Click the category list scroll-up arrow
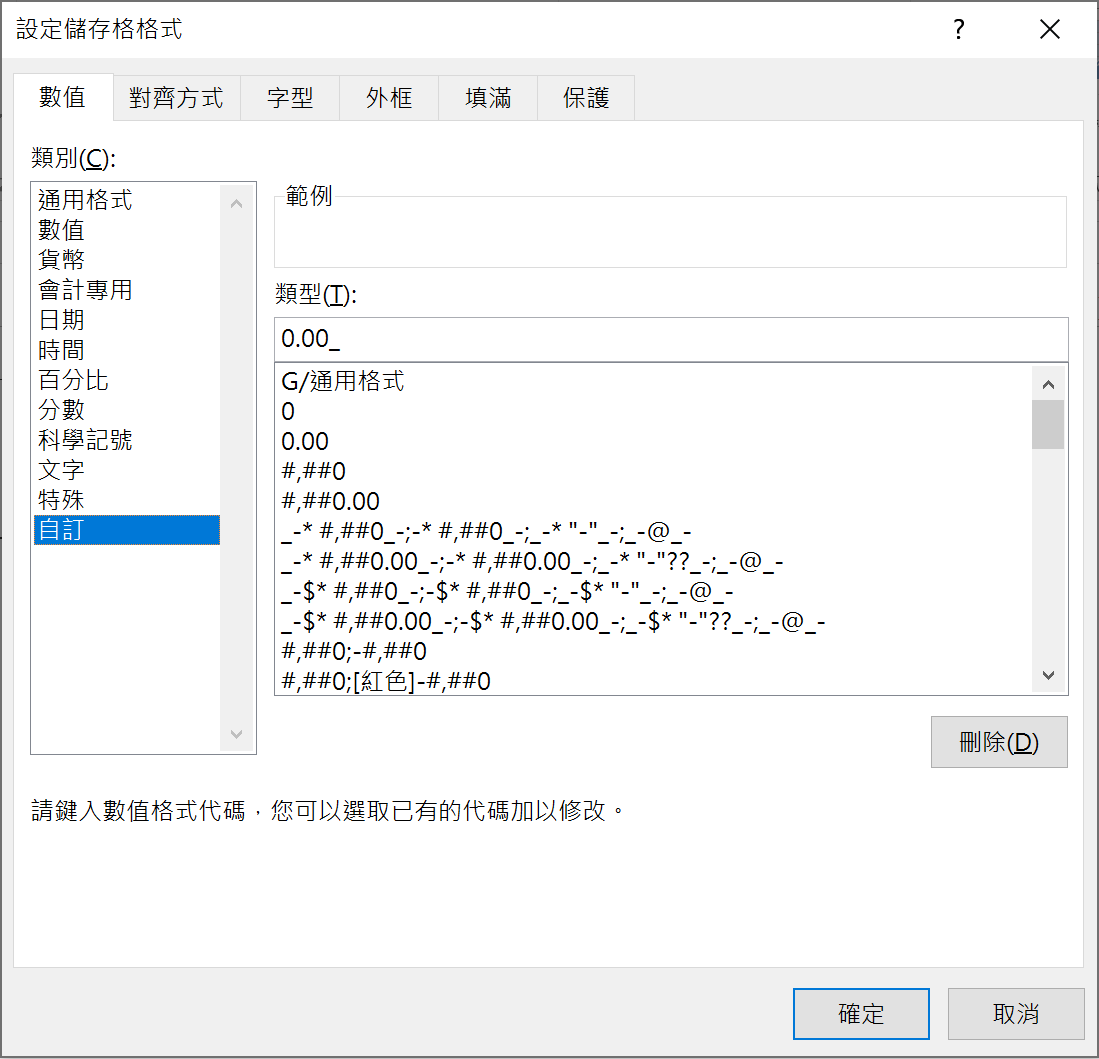Image resolution: width=1099 pixels, height=1059 pixels. click(x=236, y=203)
